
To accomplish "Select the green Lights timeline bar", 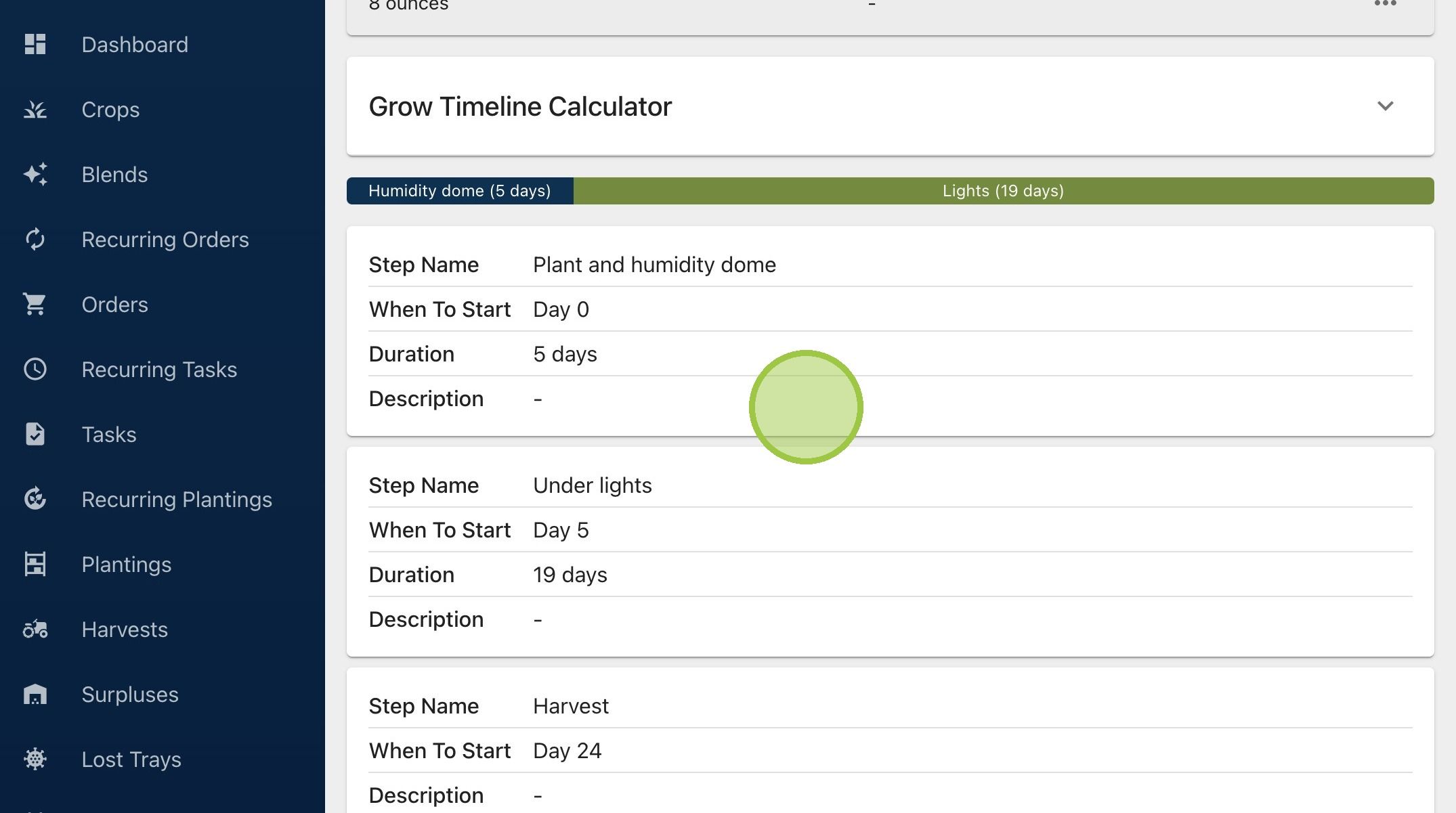I will [x=1004, y=191].
